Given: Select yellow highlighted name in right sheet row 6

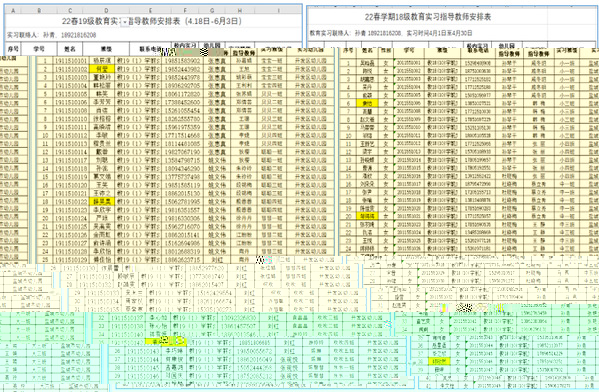Looking at the screenshot, I should tap(367, 103).
